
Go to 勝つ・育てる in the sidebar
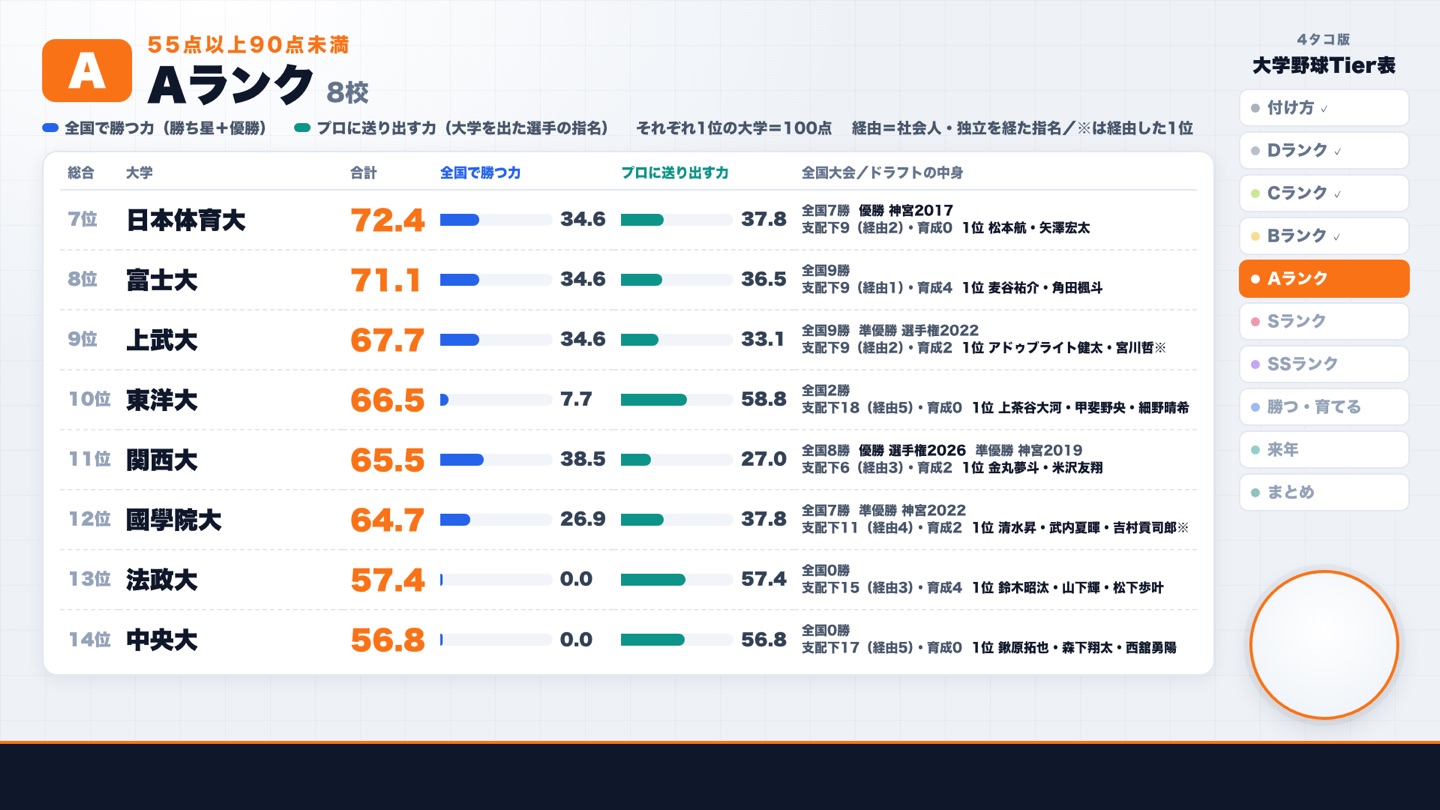coord(1323,407)
